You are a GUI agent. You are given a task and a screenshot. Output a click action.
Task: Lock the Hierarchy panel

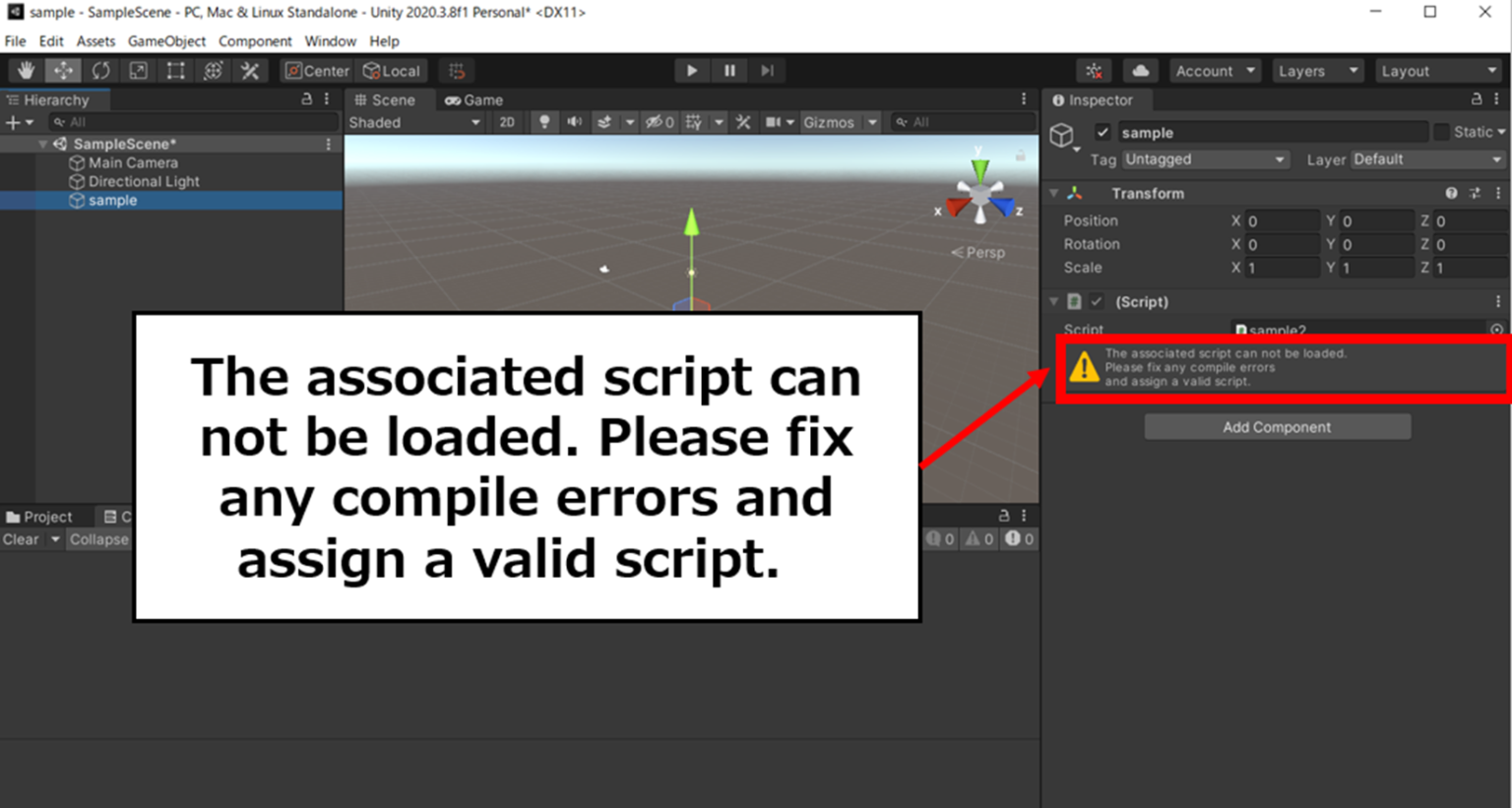[306, 99]
